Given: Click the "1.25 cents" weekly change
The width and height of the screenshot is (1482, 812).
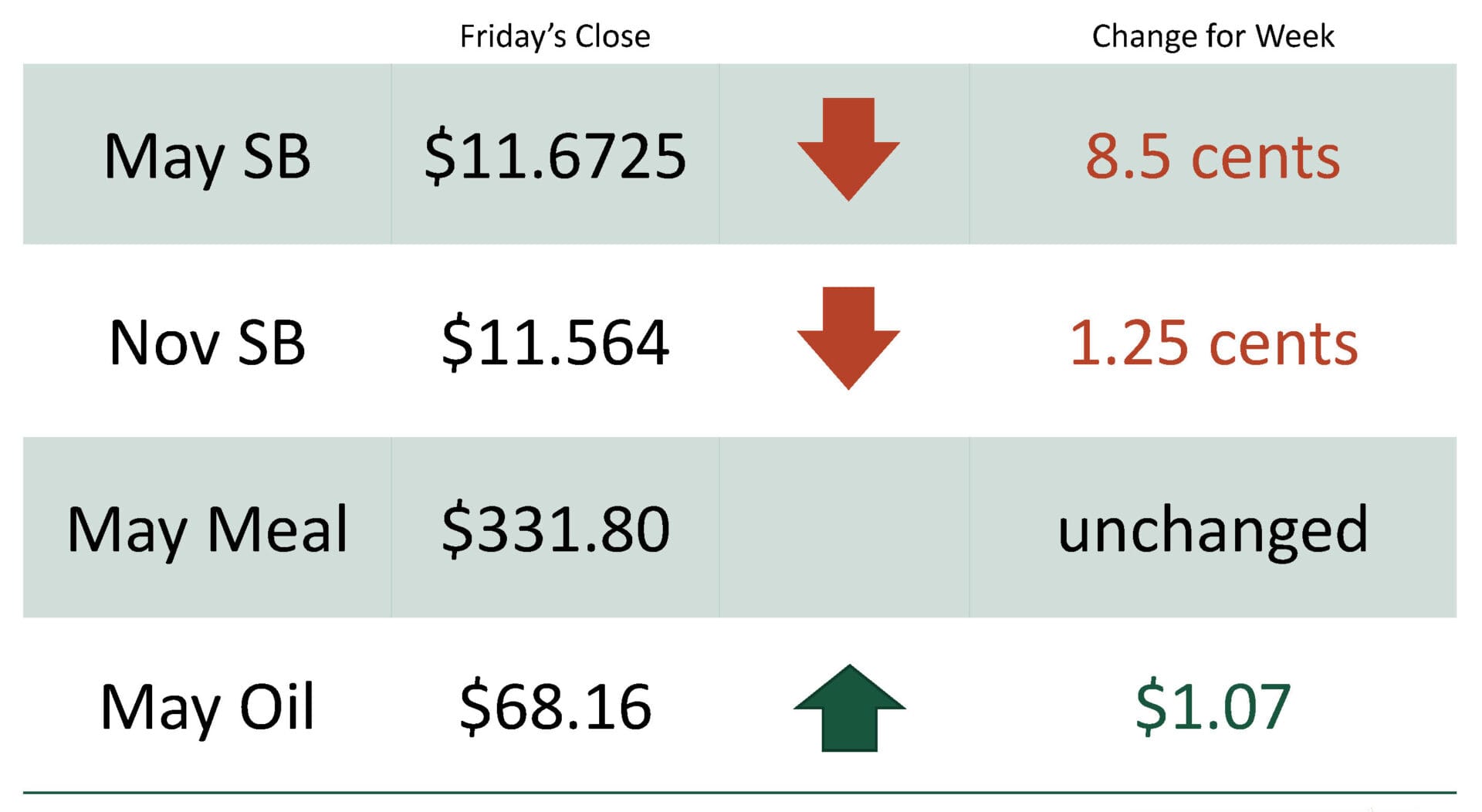Looking at the screenshot, I should click(1213, 343).
